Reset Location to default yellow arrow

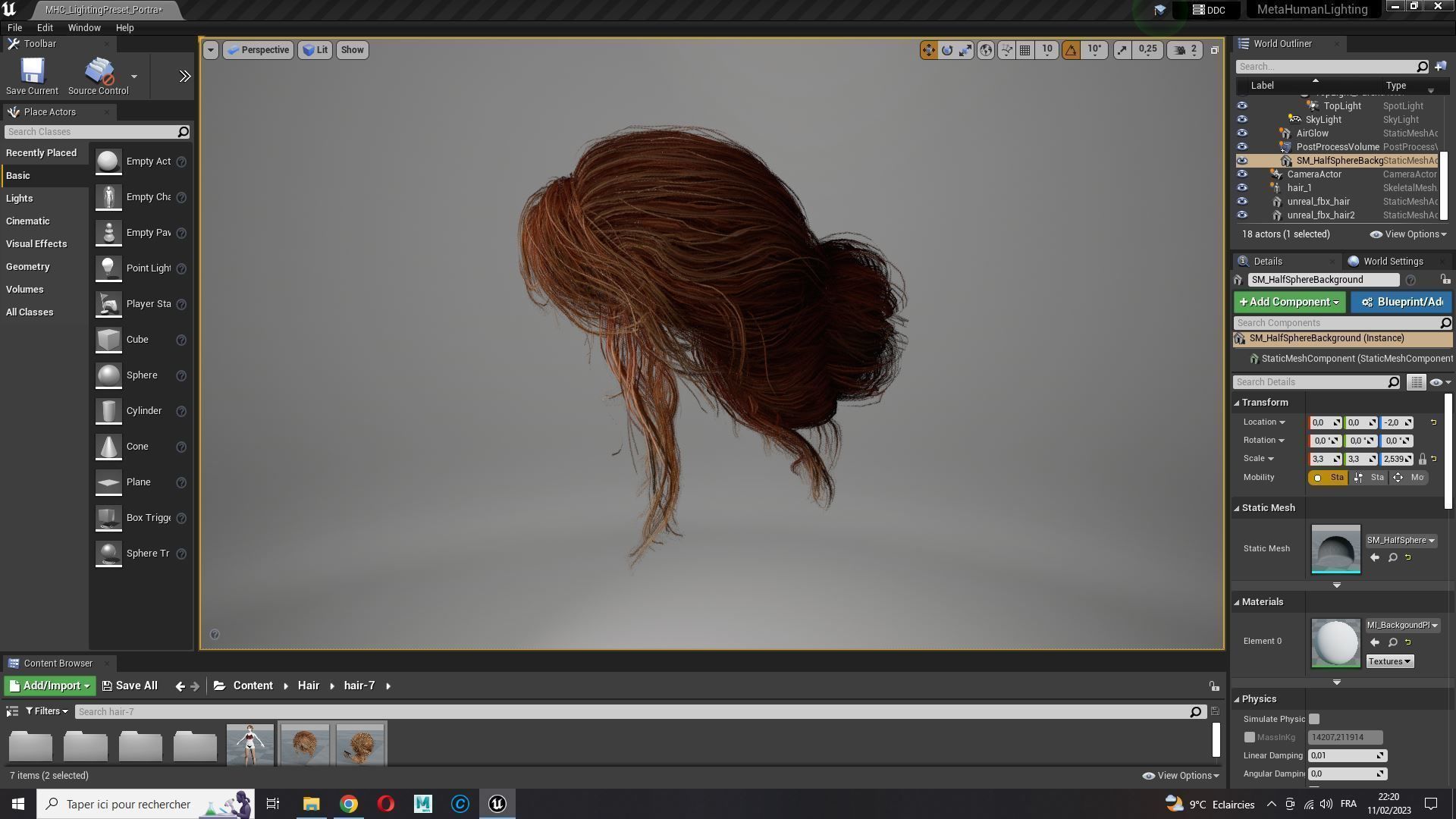(x=1433, y=423)
